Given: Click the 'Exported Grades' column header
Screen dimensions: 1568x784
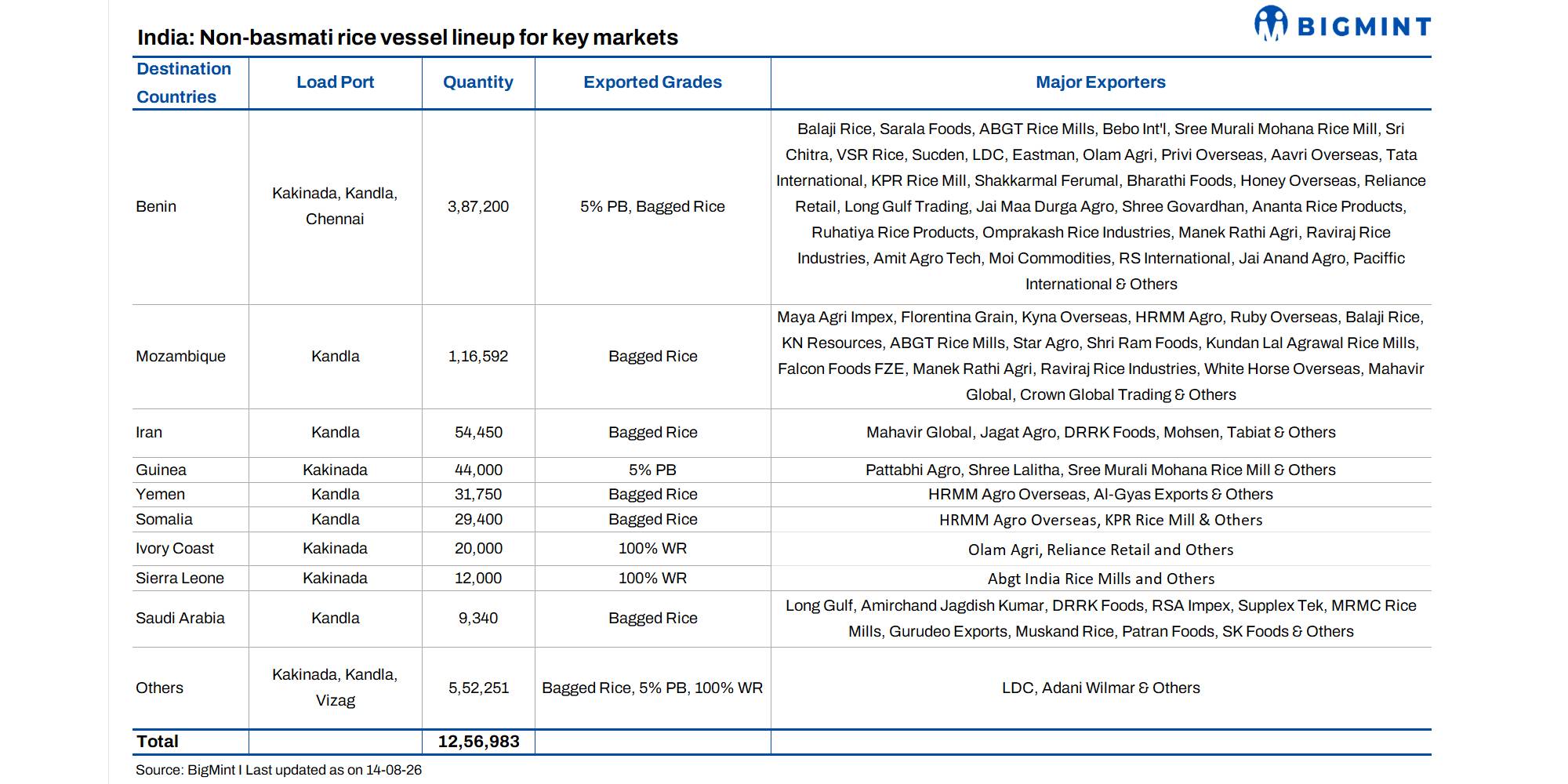Looking at the screenshot, I should tap(652, 82).
